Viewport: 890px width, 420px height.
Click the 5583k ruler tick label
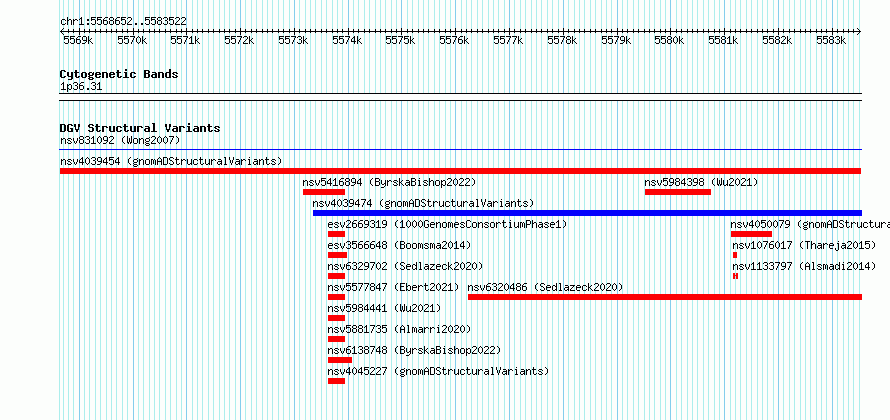[832, 41]
